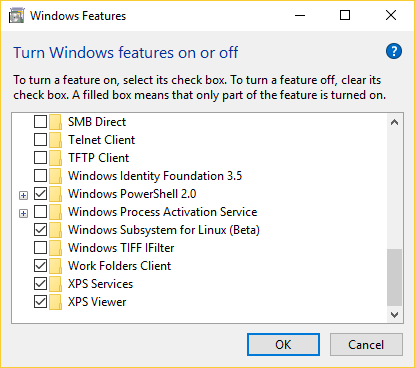Select the XPS Services label
415x368 pixels.
(x=101, y=284)
